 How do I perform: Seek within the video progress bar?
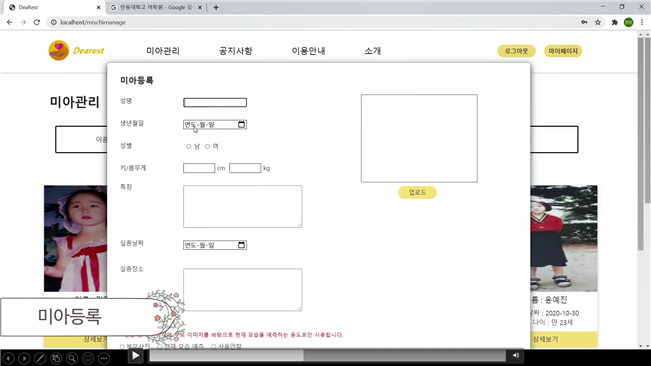327,356
